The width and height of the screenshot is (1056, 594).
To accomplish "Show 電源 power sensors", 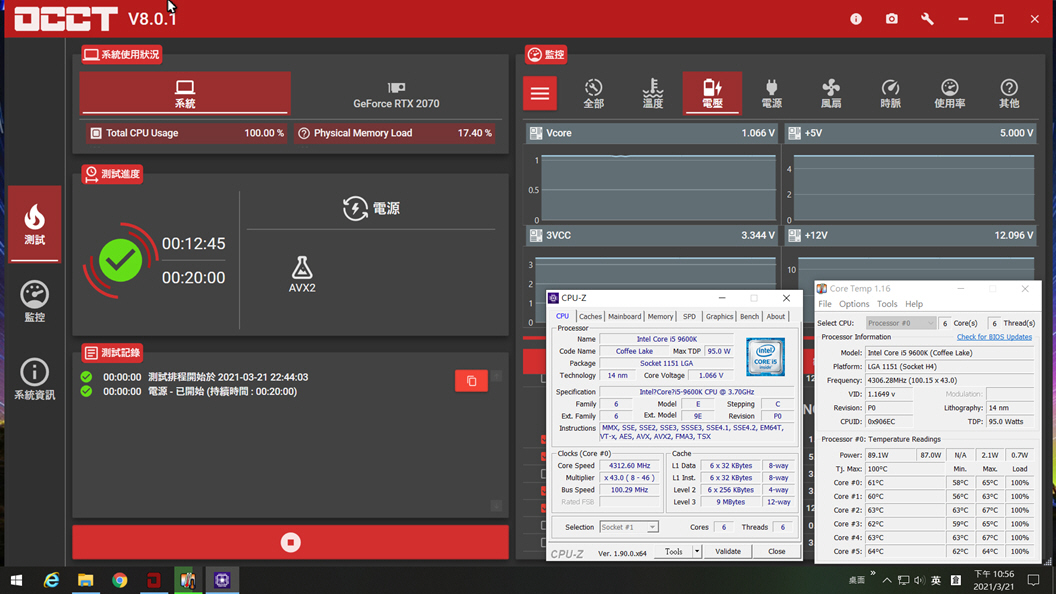I will (x=771, y=93).
